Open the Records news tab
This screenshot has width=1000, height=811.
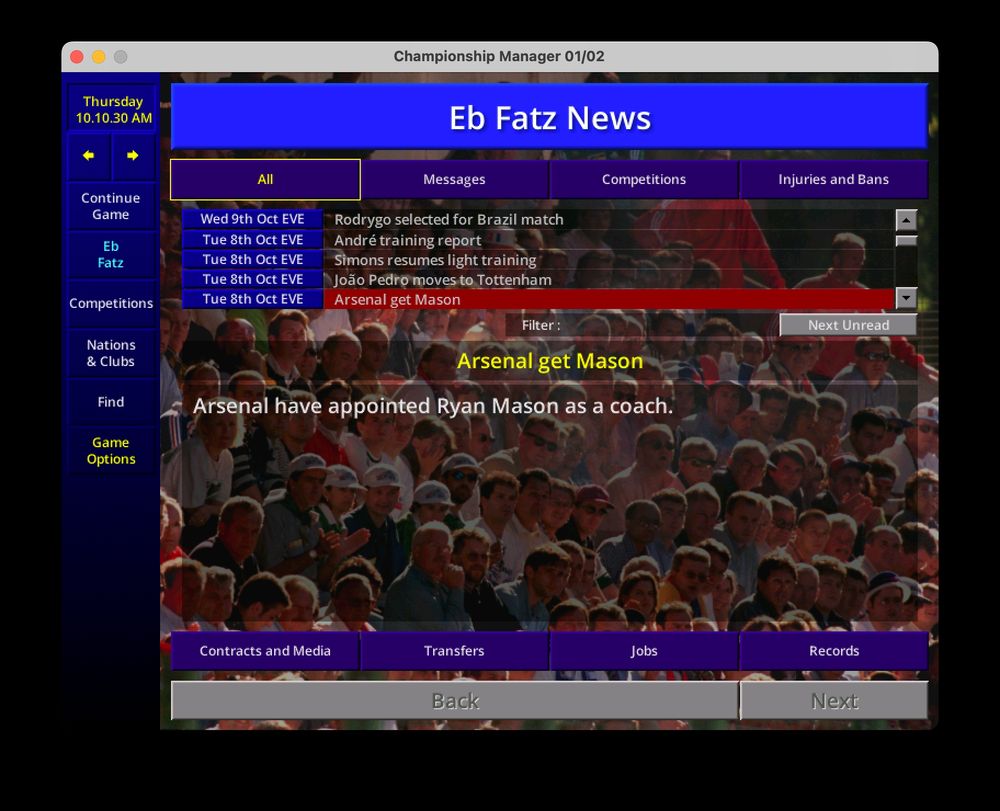click(834, 651)
